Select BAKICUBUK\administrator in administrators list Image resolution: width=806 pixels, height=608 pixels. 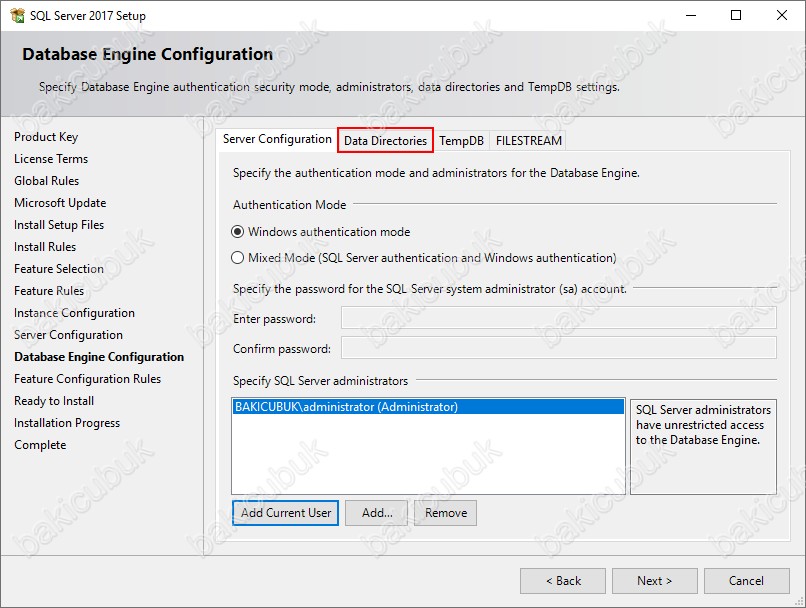428,407
